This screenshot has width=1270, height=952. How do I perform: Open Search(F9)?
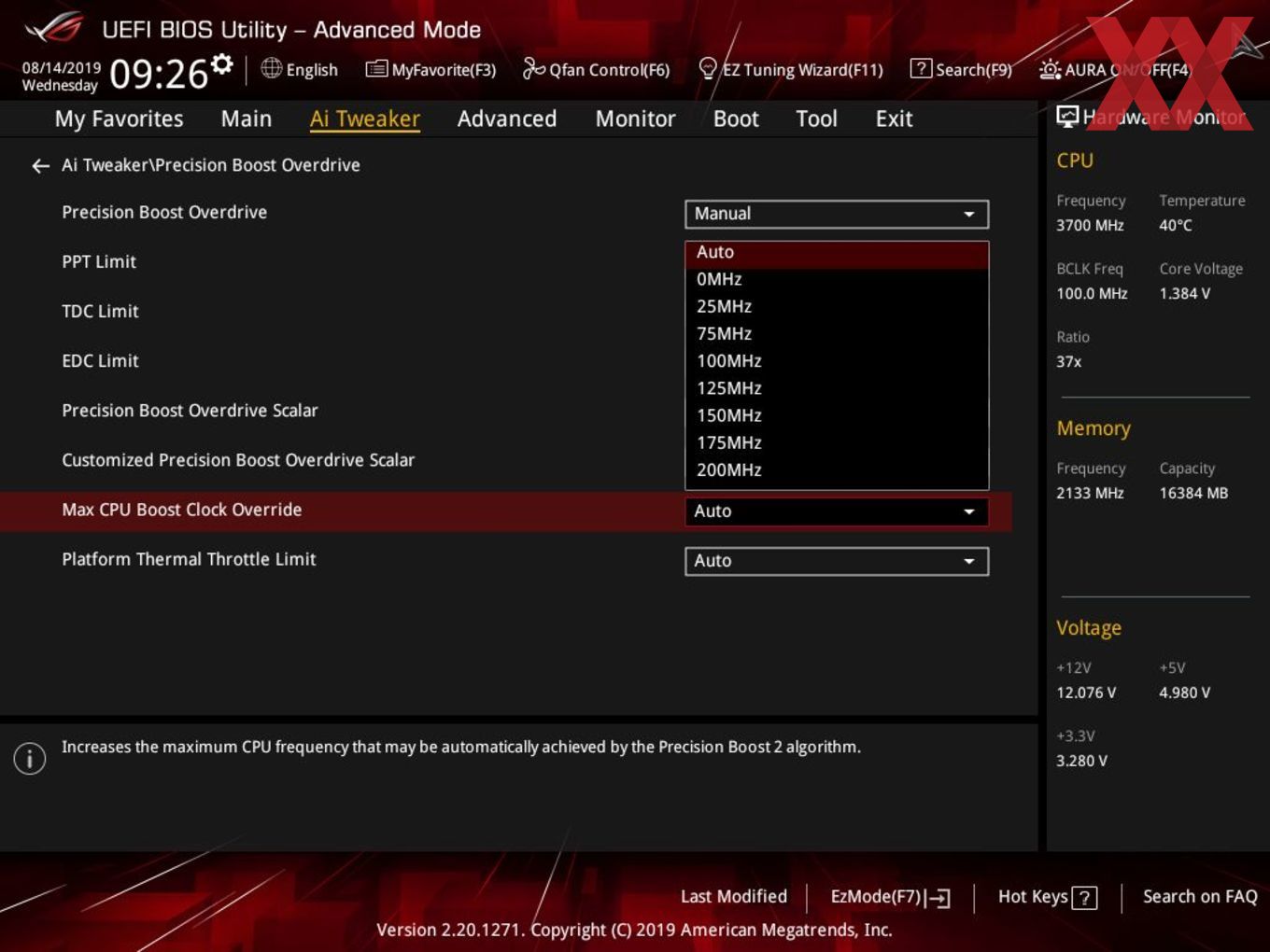[x=961, y=69]
